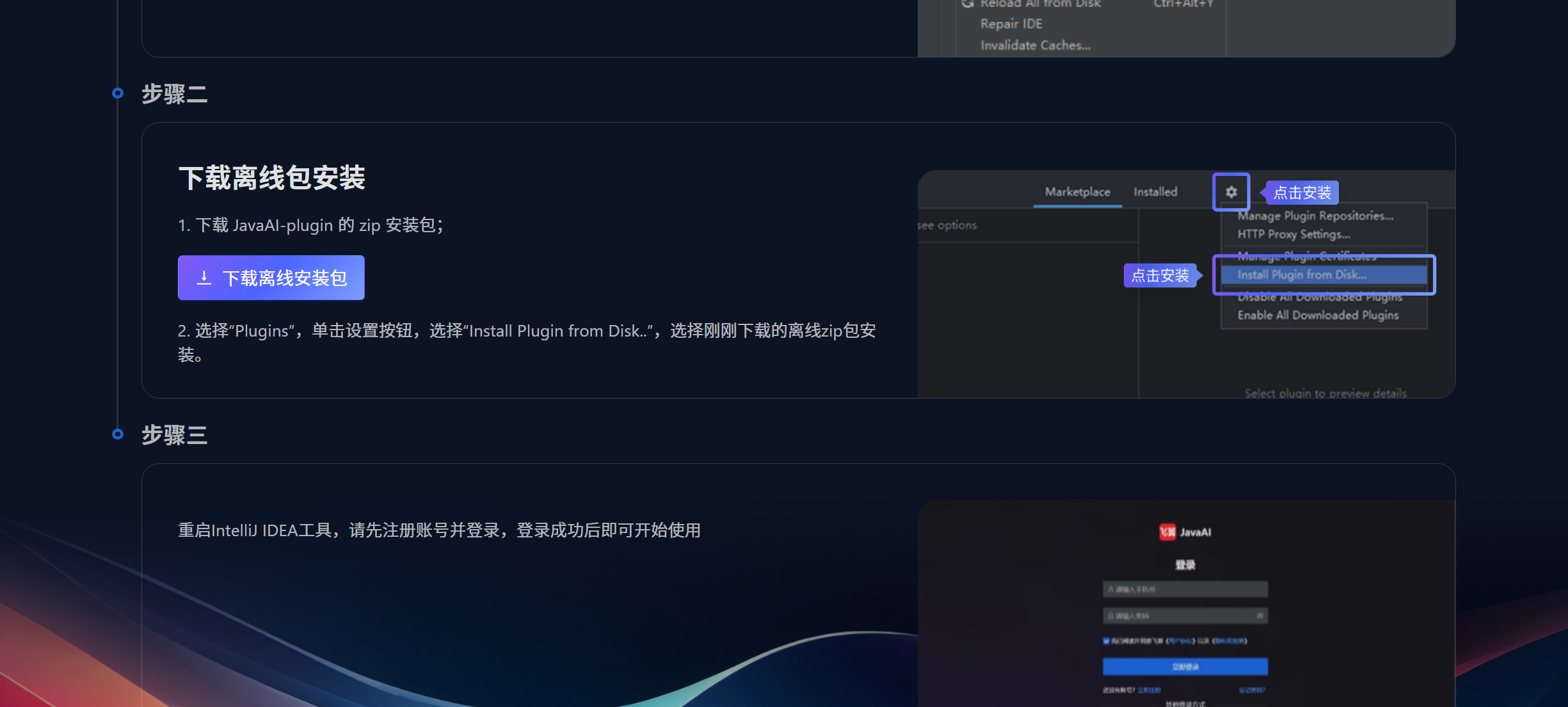
Task: Click the download icon inside the 下载离线安装包 button
Action: click(x=204, y=277)
